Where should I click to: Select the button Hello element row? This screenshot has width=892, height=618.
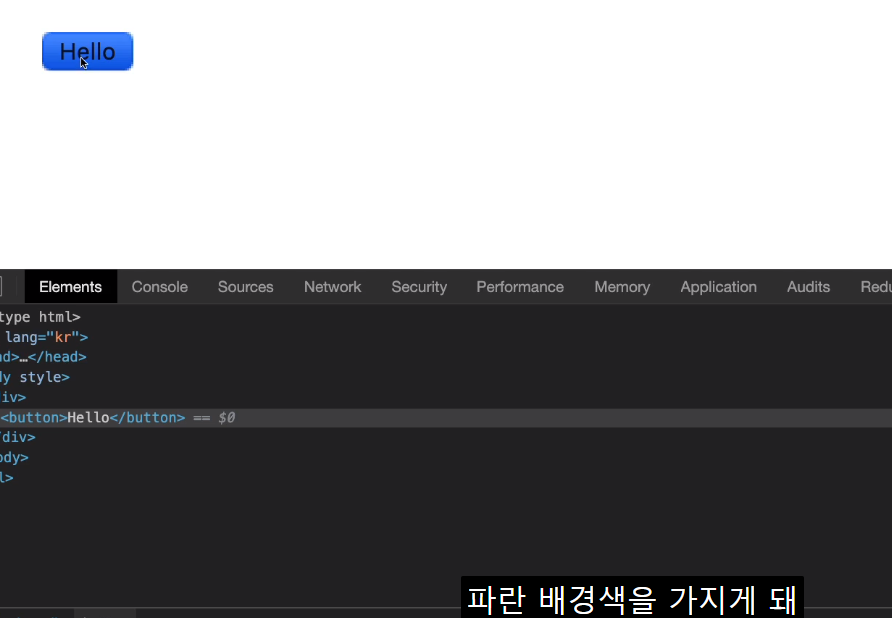pyautogui.click(x=446, y=418)
